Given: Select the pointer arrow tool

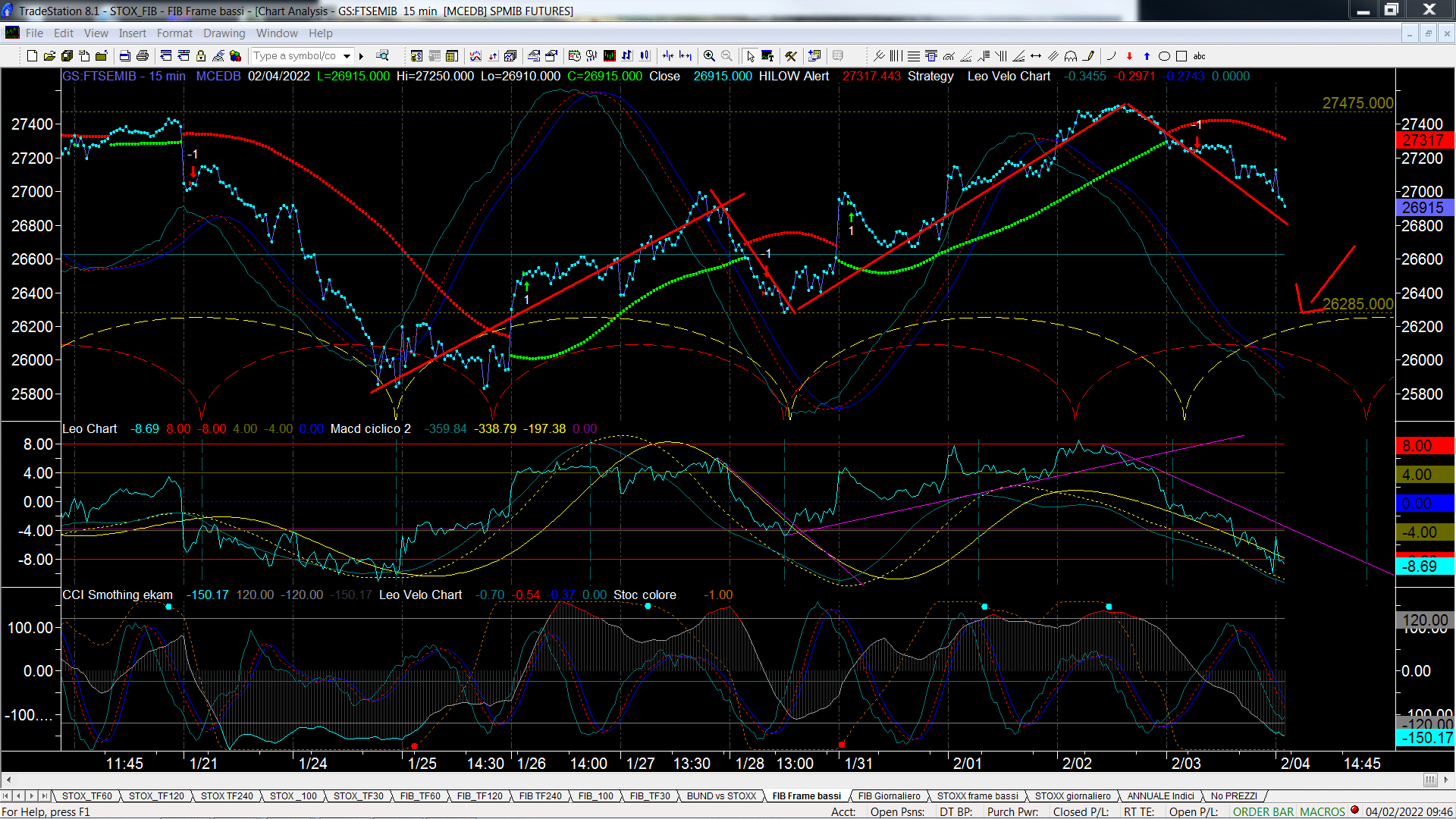Looking at the screenshot, I should (x=750, y=56).
